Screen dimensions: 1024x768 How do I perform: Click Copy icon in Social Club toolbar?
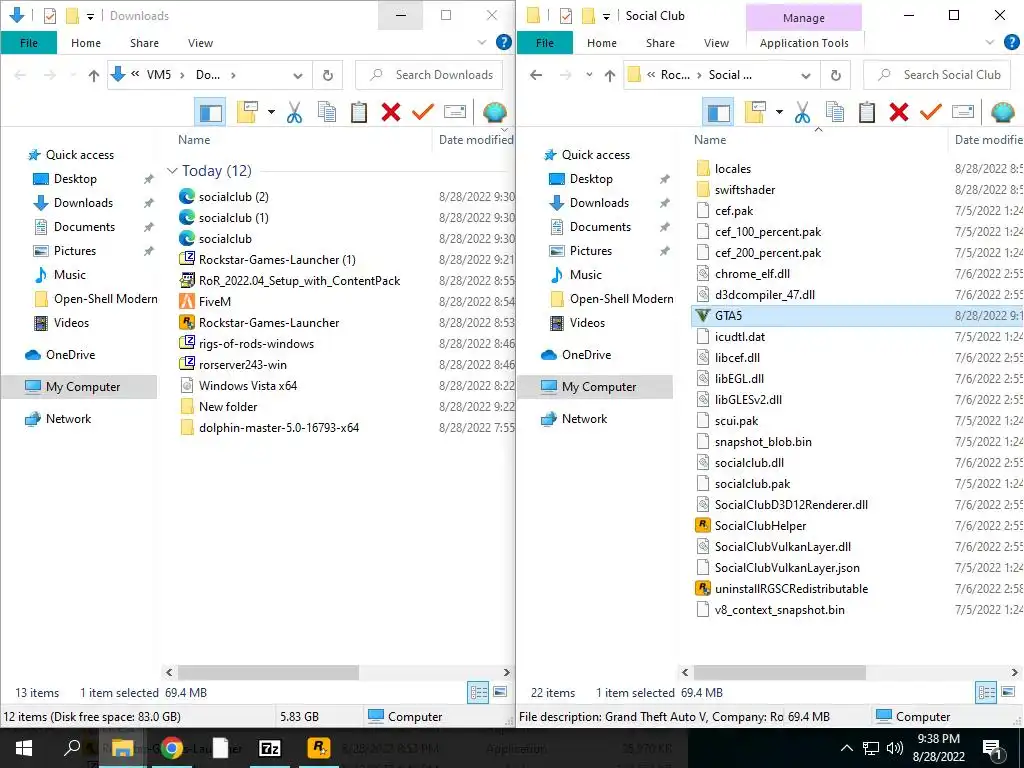click(835, 112)
